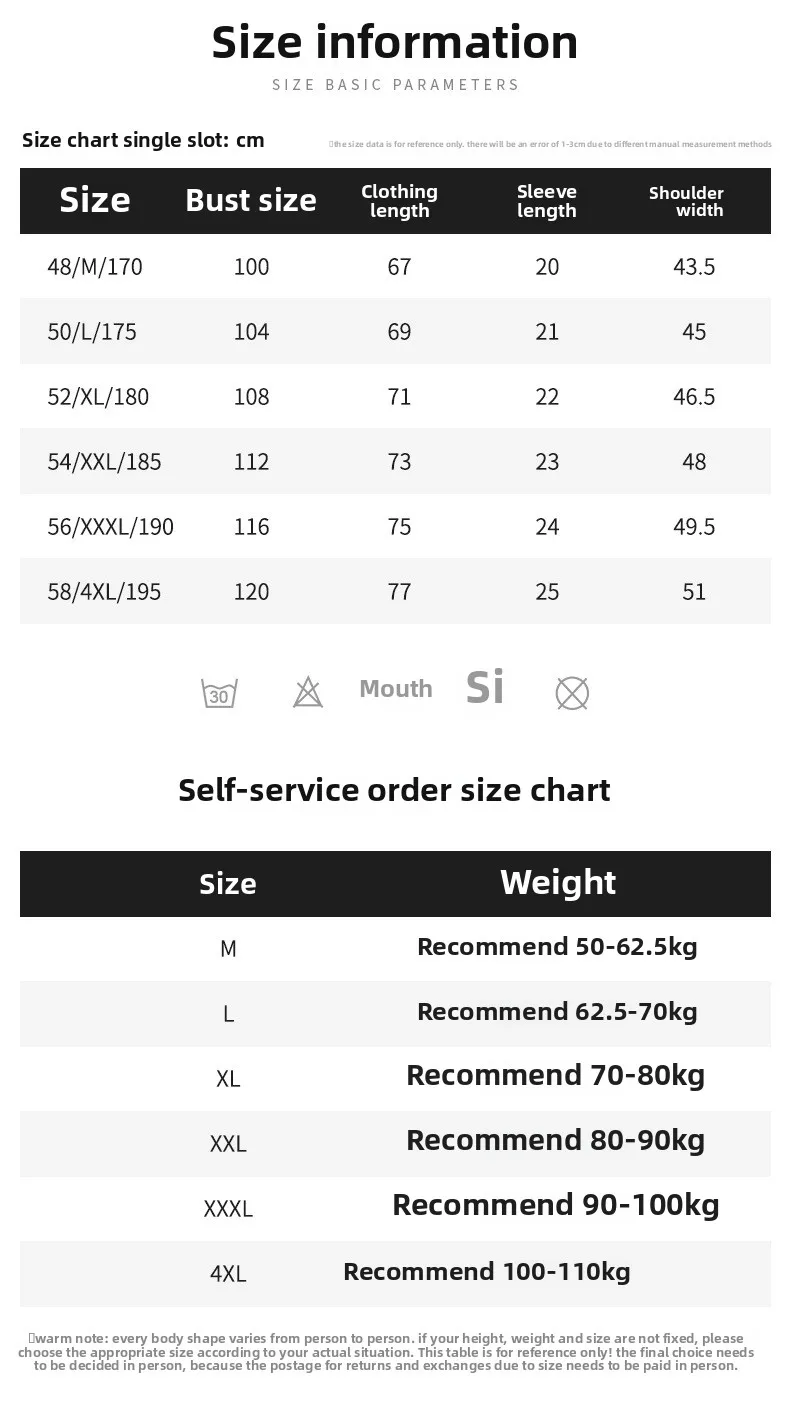The height and width of the screenshot is (1417, 790).
Task: Click 'Recommend 70-80kg' weight text
Action: tap(555, 1076)
